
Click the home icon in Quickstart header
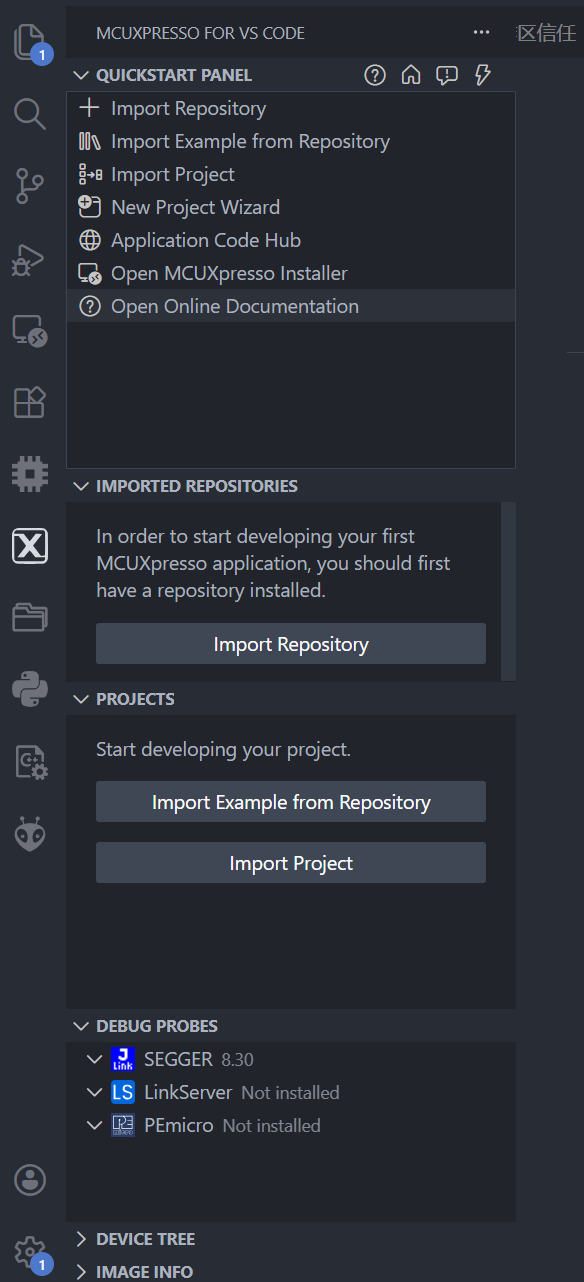[410, 75]
